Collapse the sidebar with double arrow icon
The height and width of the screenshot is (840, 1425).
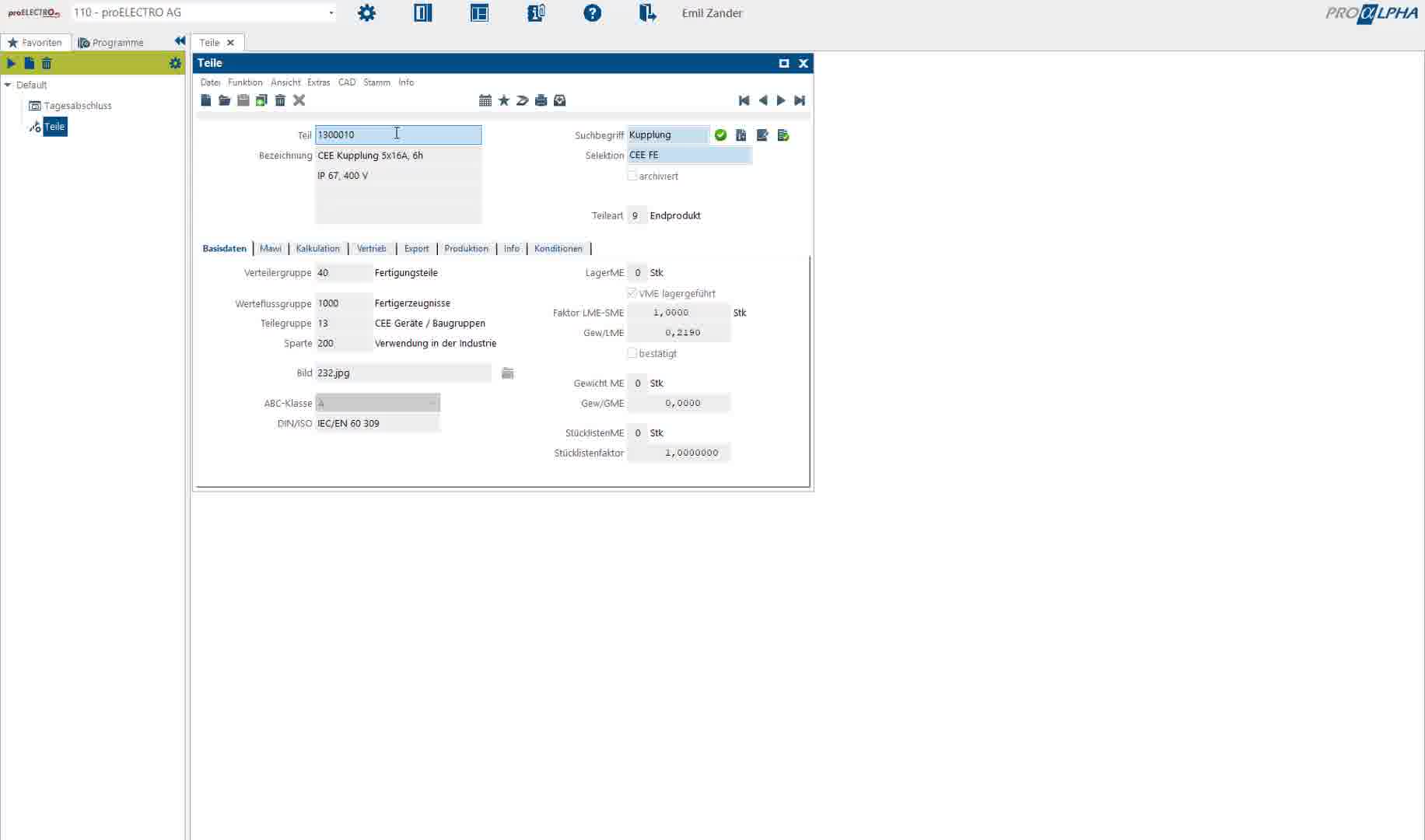click(x=180, y=41)
